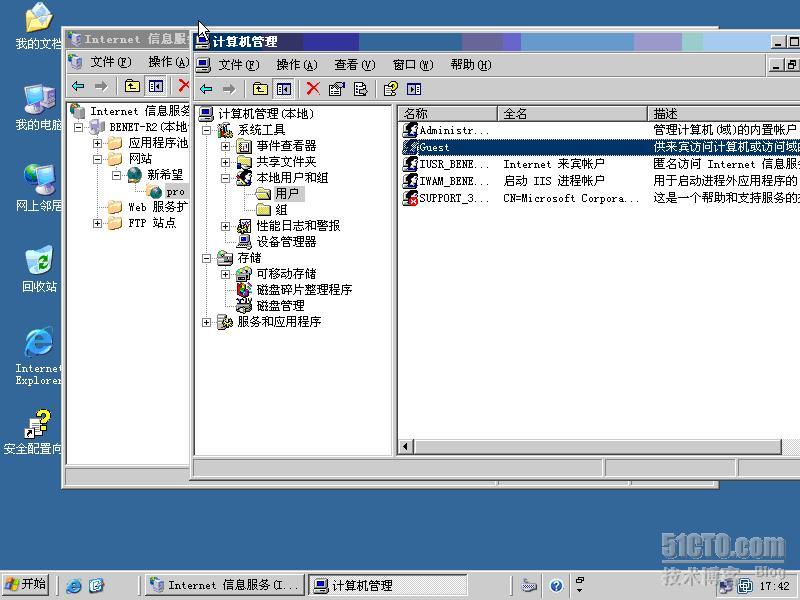The image size is (800, 600).
Task: Expand Event Viewer node
Action: [225, 146]
